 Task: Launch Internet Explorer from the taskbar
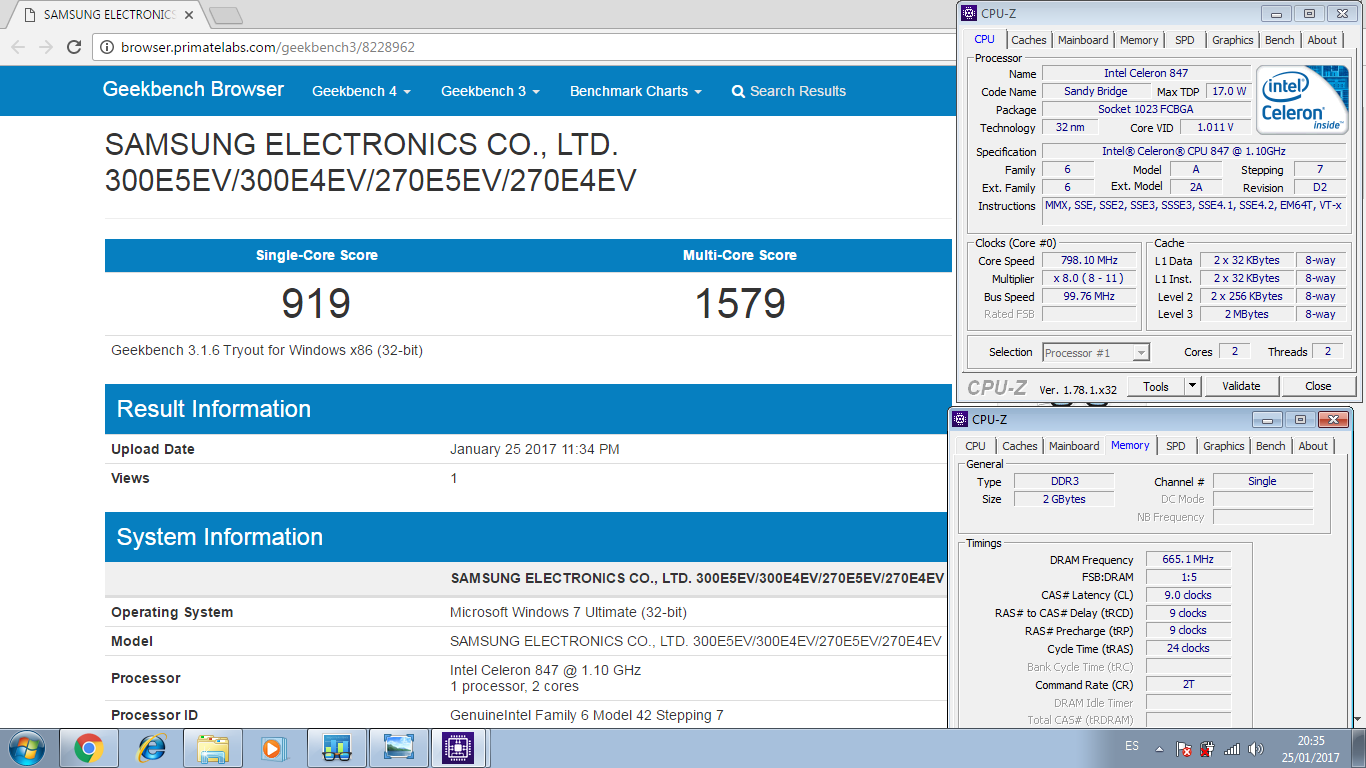[x=151, y=748]
